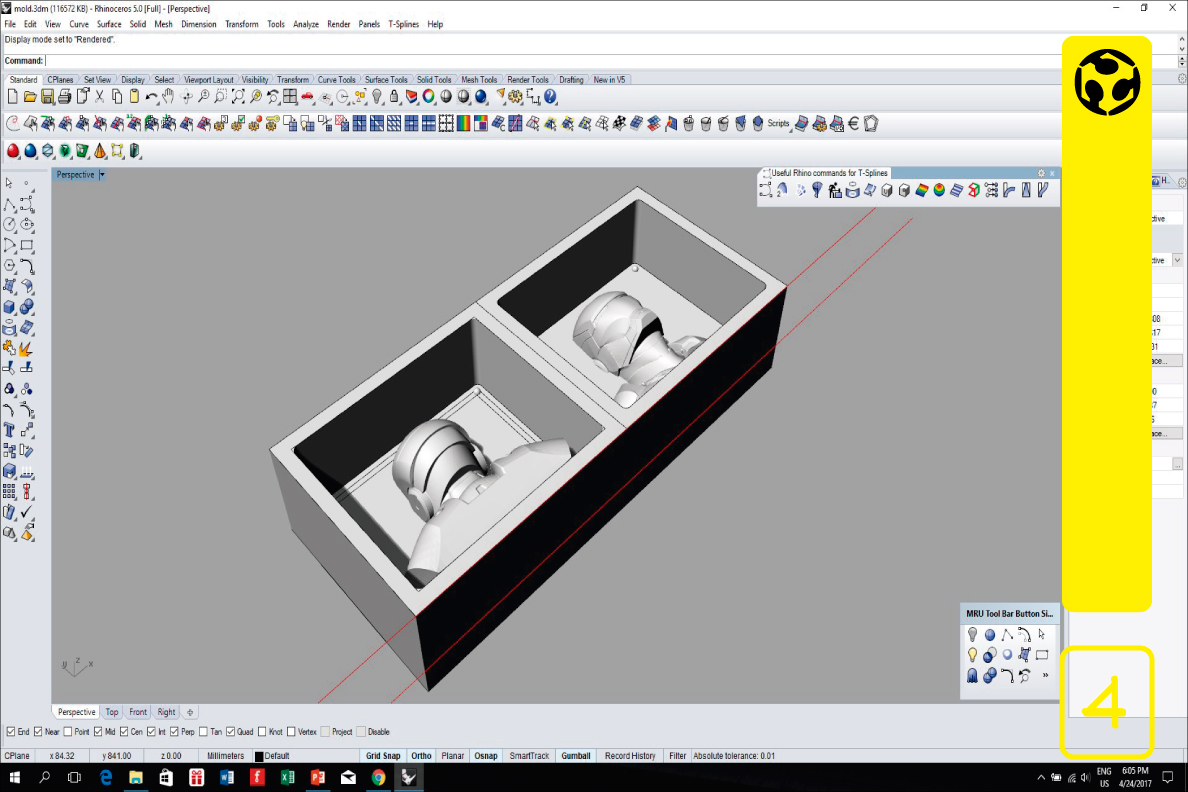The width and height of the screenshot is (1188, 792).
Task: Select the Box solid tool in sidebar
Action: (x=9, y=307)
